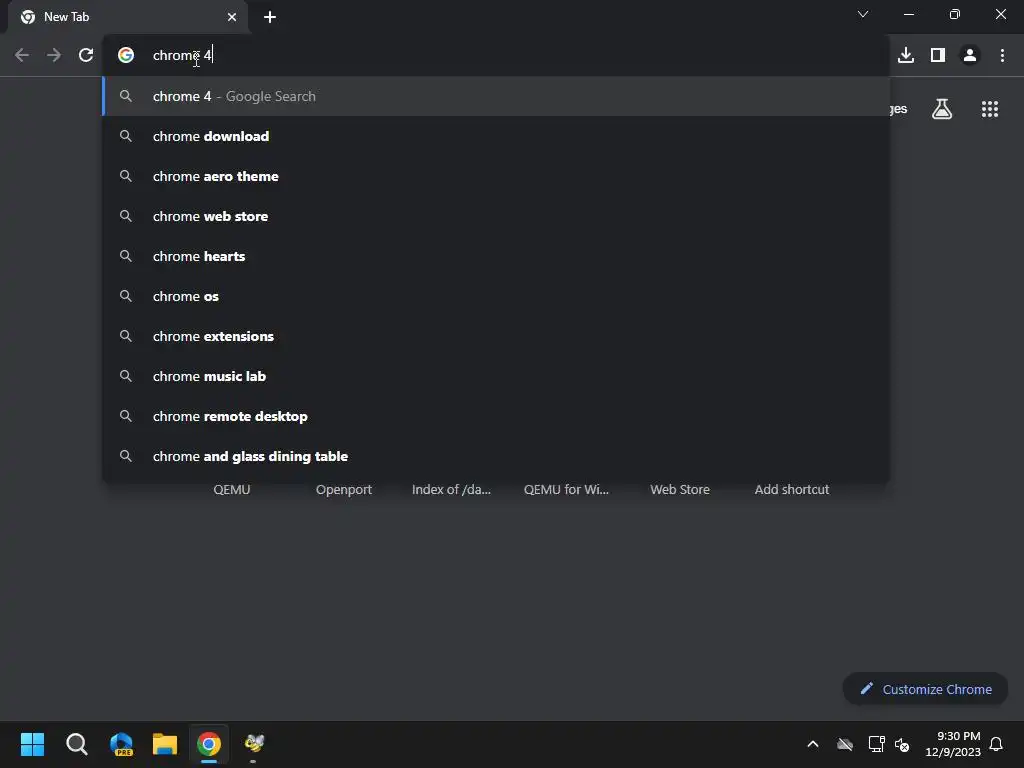Close the New Tab tab
Screen dimensions: 1024x768
click(x=232, y=17)
